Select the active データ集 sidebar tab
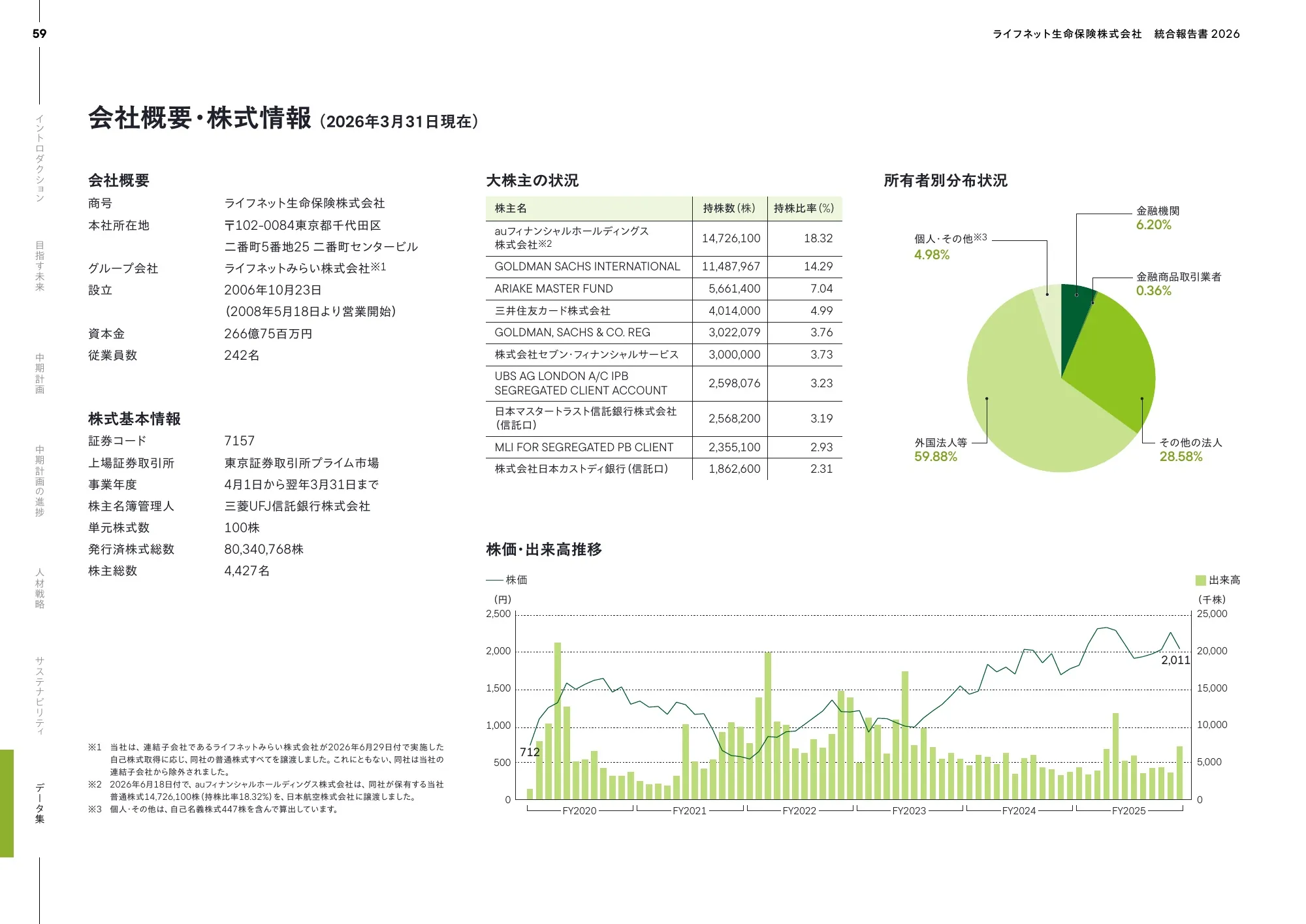 point(40,803)
